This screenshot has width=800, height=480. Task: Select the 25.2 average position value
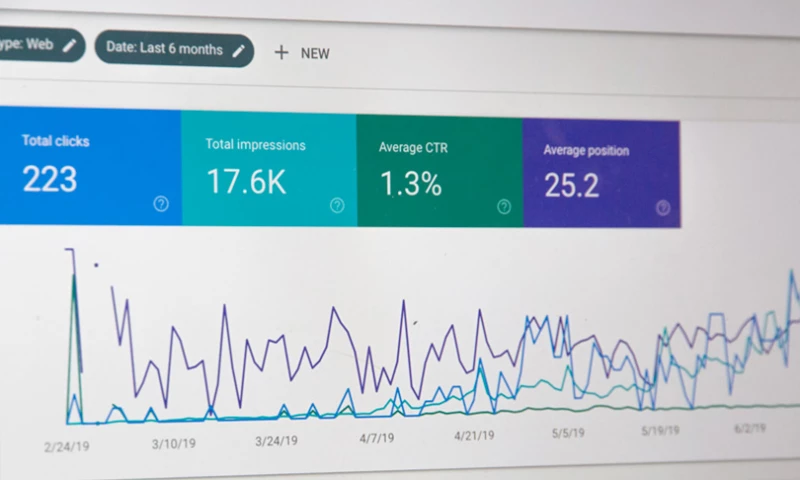pos(571,185)
